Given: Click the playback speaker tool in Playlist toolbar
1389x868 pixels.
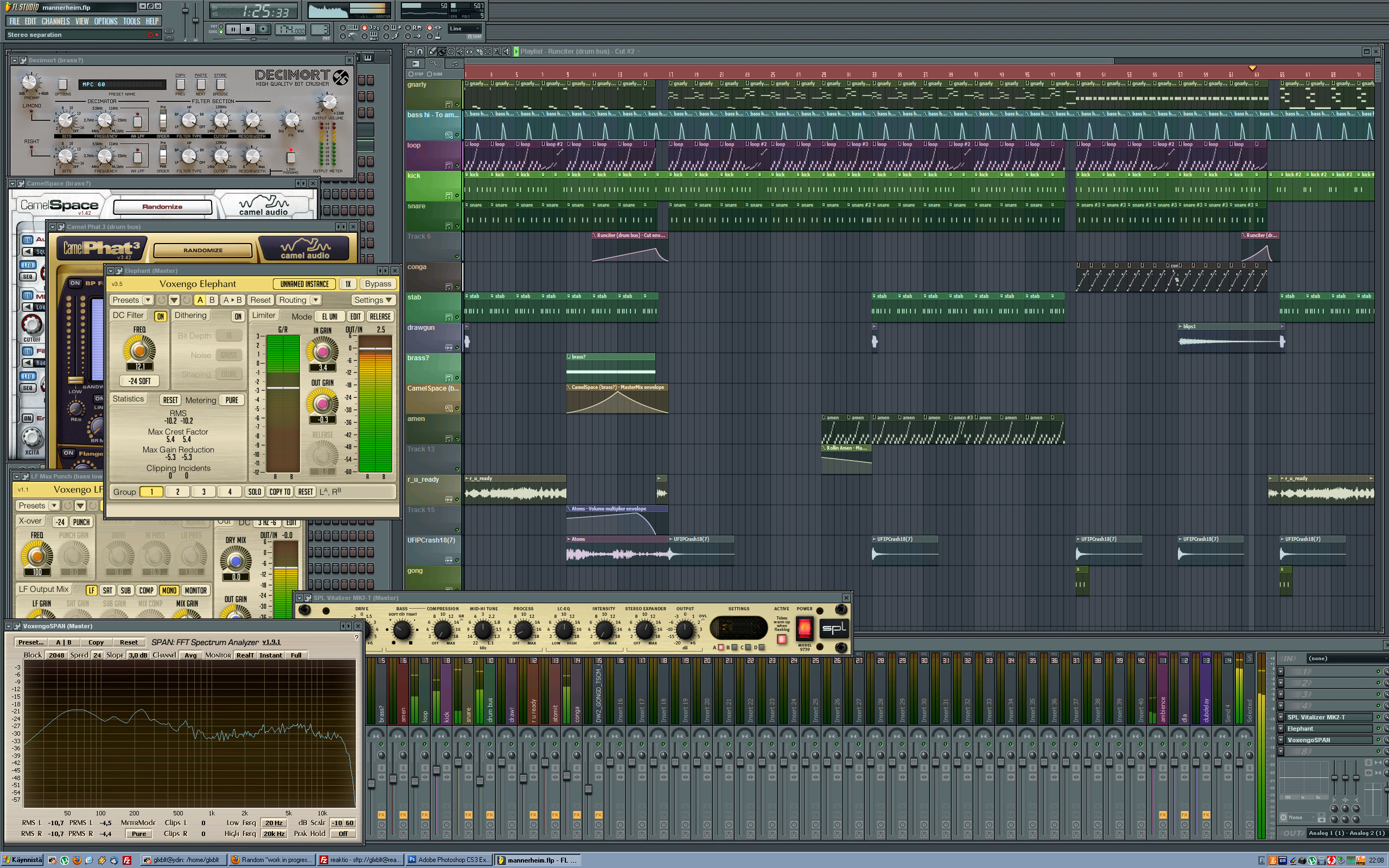Looking at the screenshot, I should pyautogui.click(x=507, y=52).
